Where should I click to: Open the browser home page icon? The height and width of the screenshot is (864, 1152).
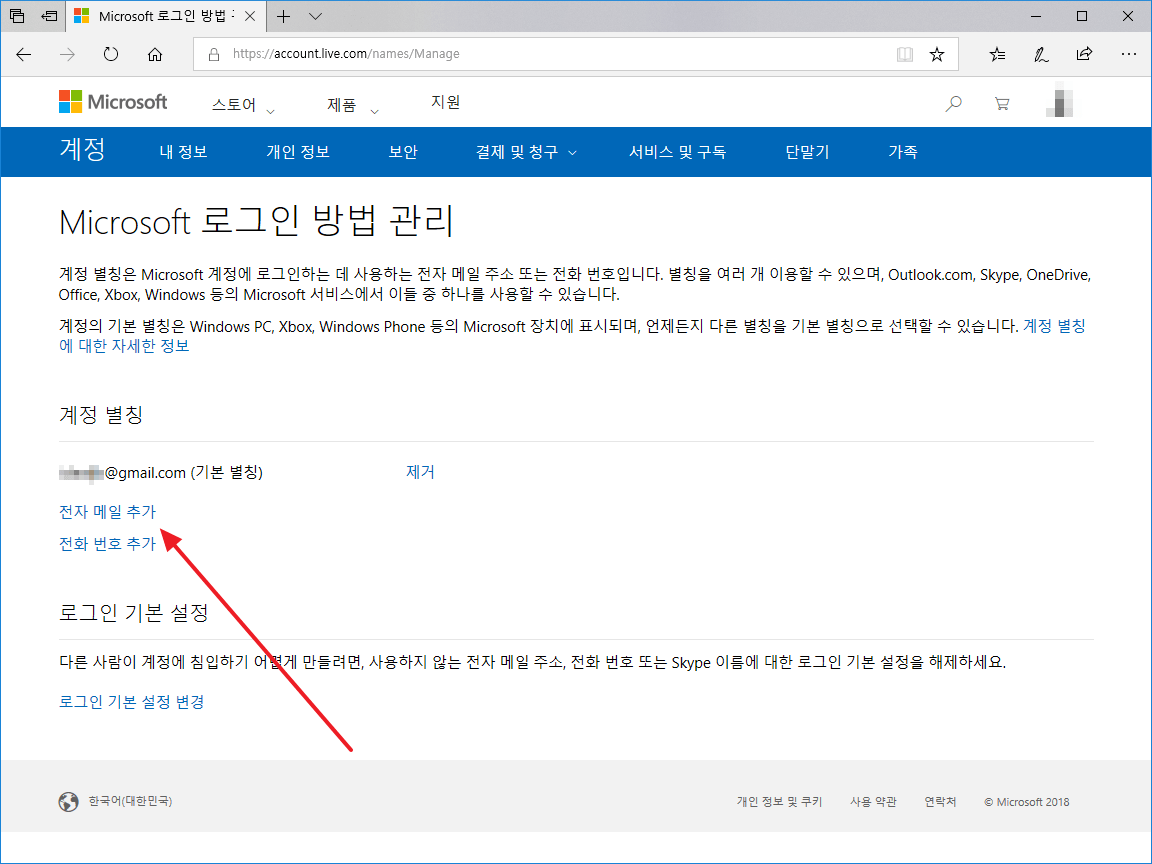point(154,54)
